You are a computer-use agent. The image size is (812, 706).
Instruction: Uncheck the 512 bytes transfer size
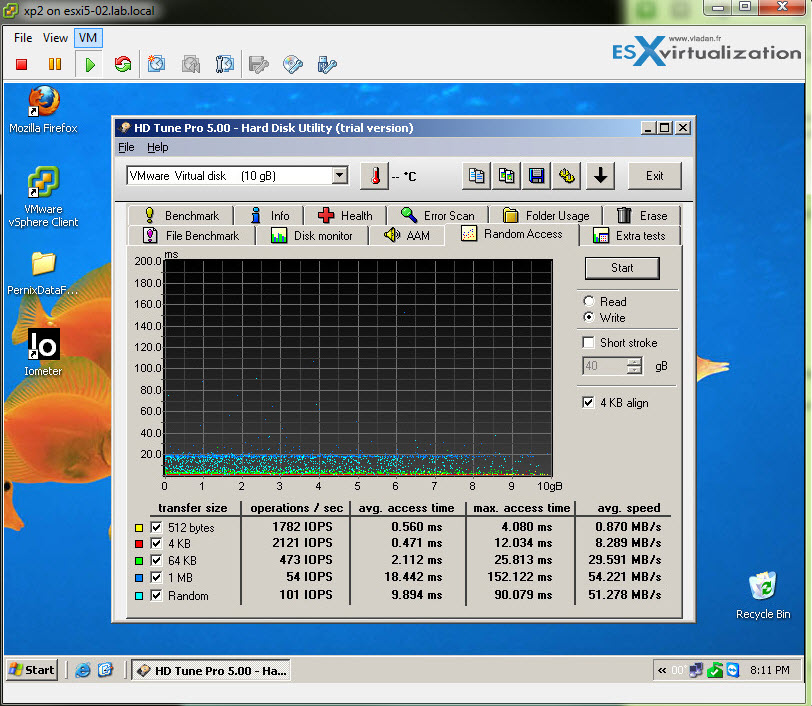(156, 527)
